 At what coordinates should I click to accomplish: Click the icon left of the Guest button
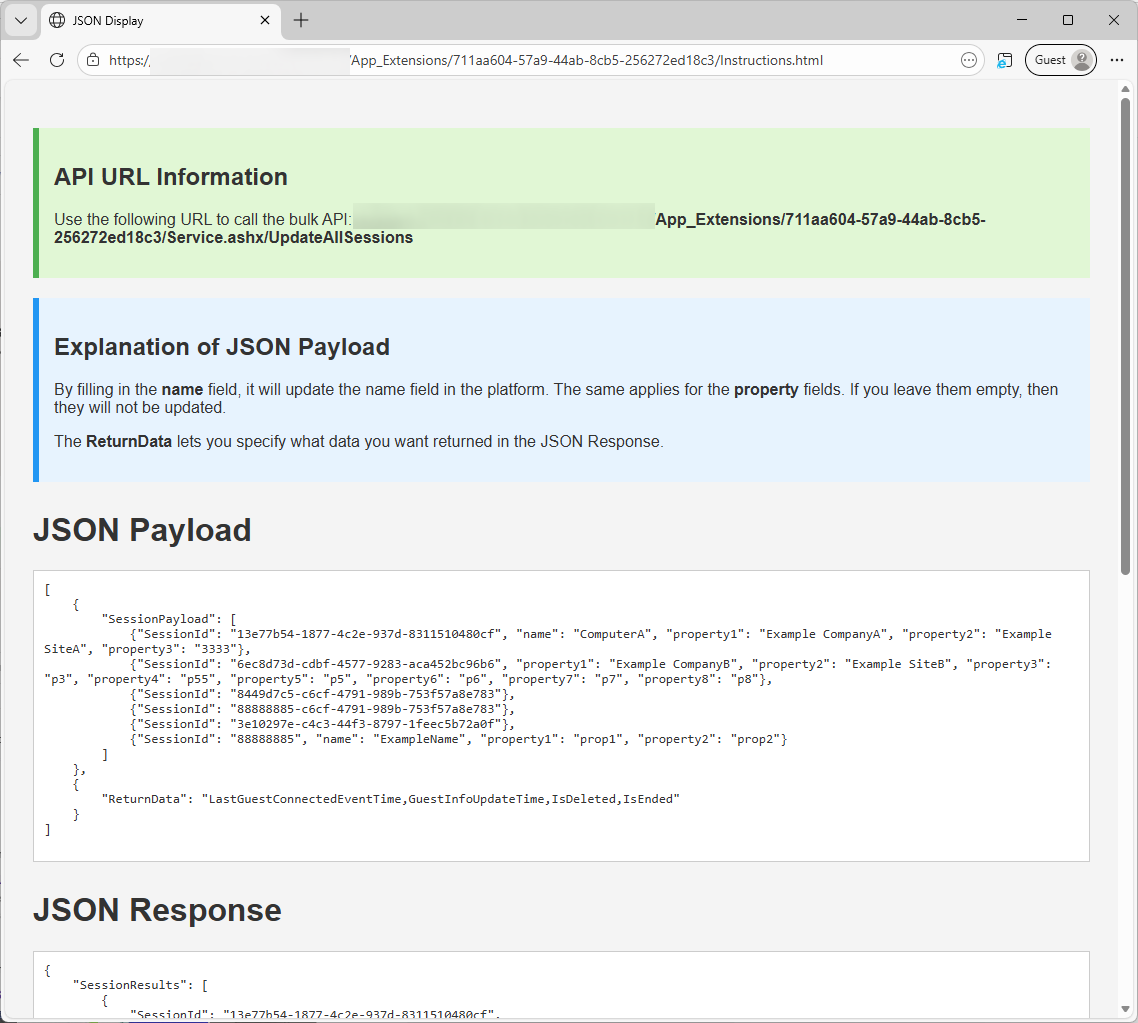(x=1004, y=60)
